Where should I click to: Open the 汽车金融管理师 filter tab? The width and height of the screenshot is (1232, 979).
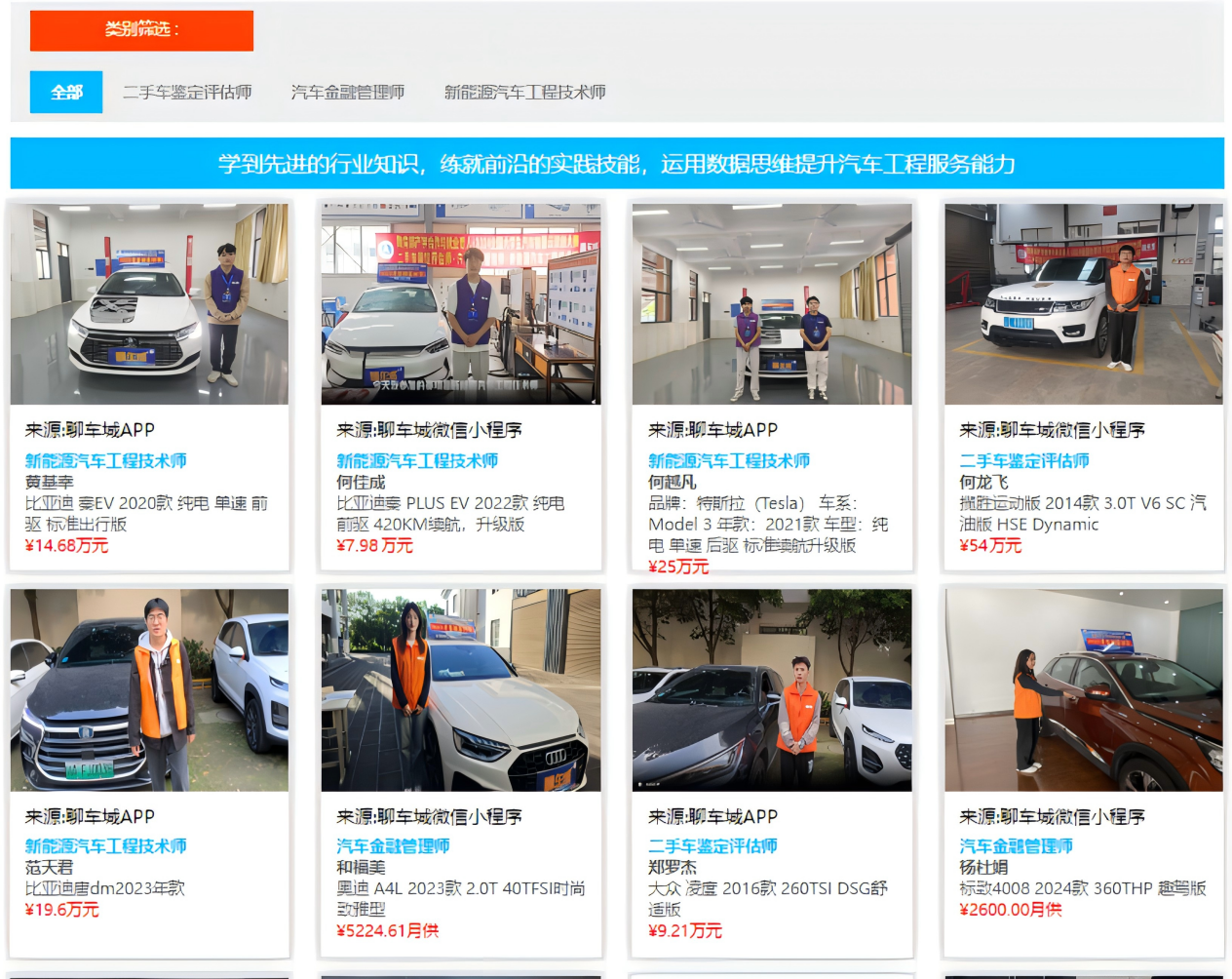(x=347, y=93)
